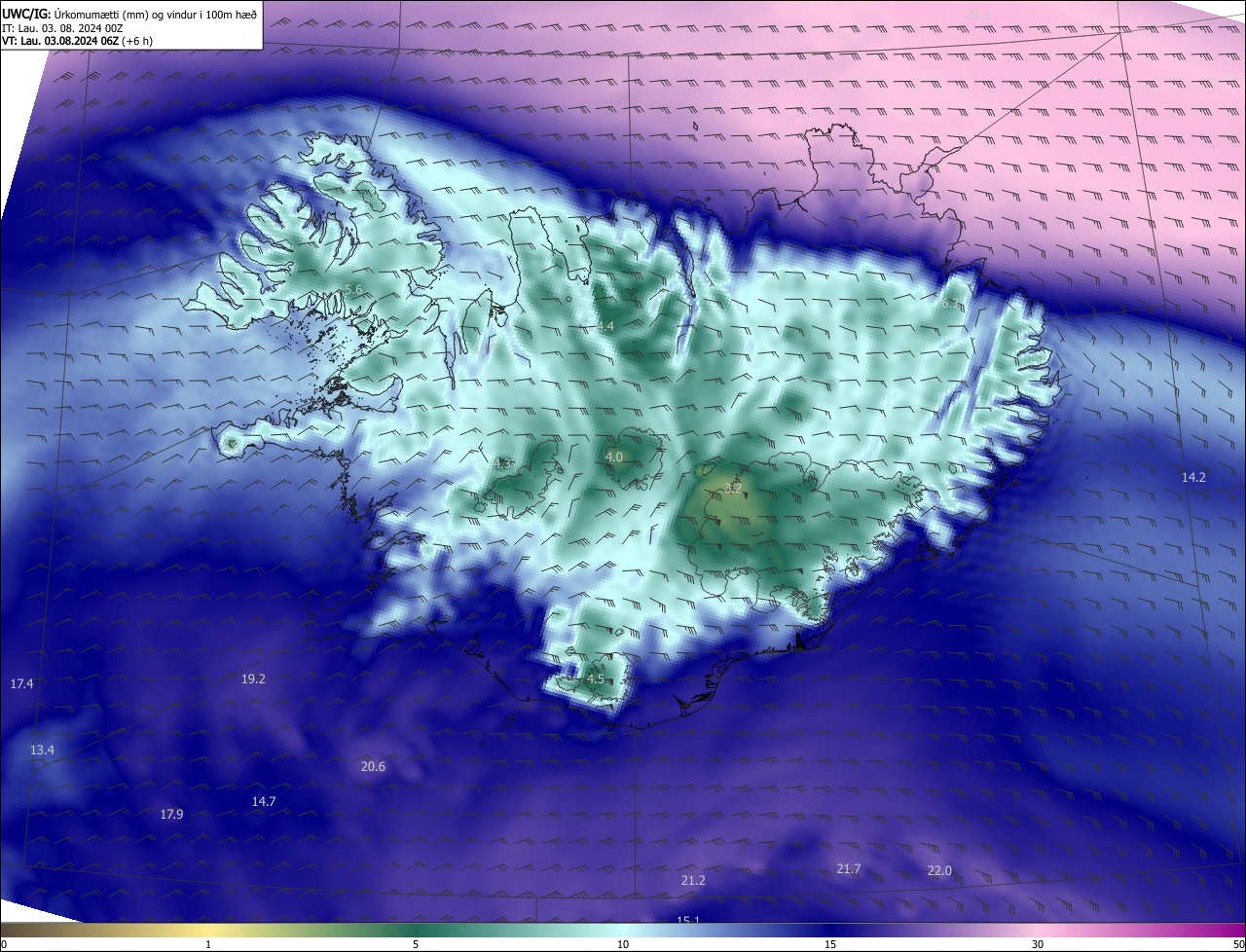Viewport: 1246px width, 952px height.
Task: Click the 4.5 value near the south coast
Action: tap(596, 678)
